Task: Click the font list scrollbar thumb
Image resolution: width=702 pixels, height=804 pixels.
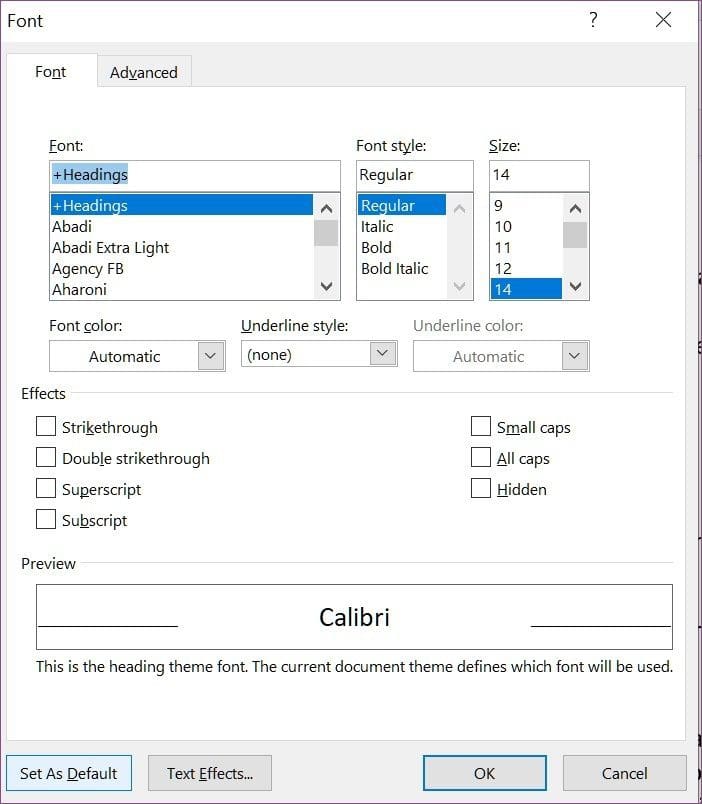Action: 326,233
